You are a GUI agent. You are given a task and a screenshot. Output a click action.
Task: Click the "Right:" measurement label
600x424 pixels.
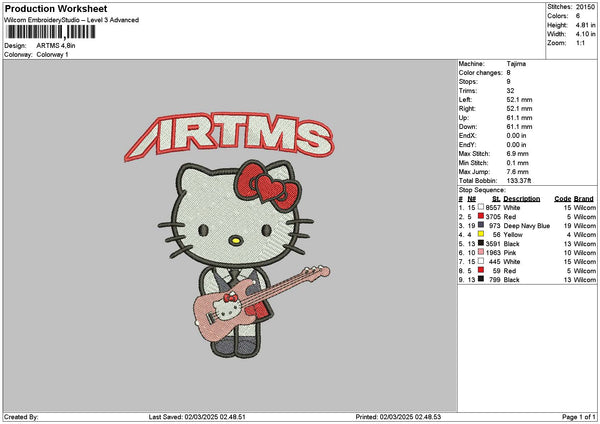click(467, 109)
